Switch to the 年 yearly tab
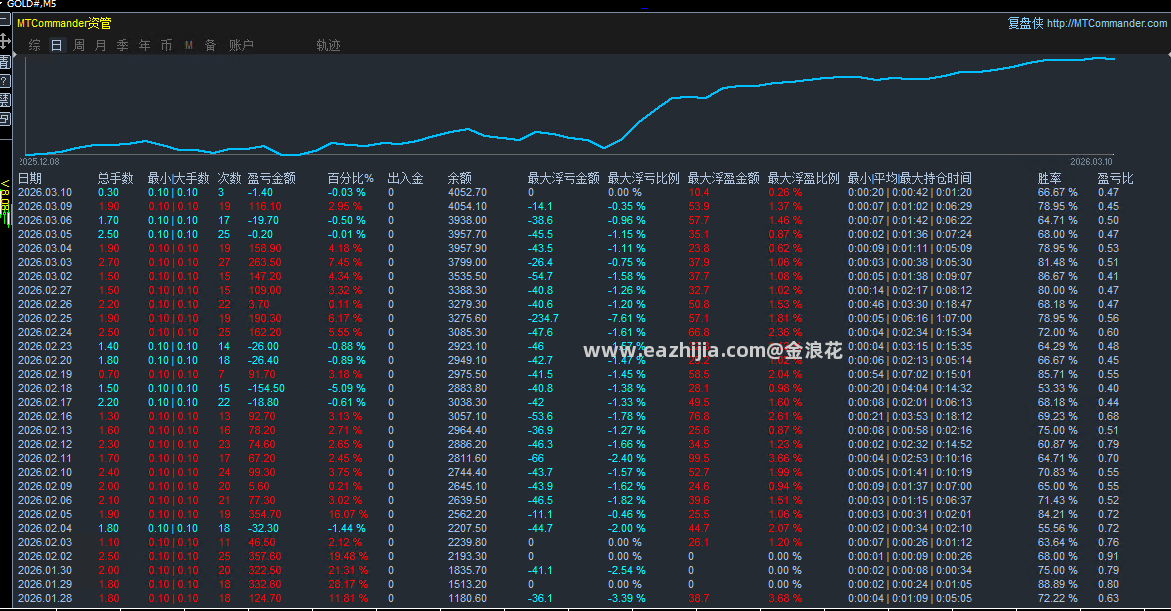This screenshot has width=1171, height=611. [x=145, y=46]
